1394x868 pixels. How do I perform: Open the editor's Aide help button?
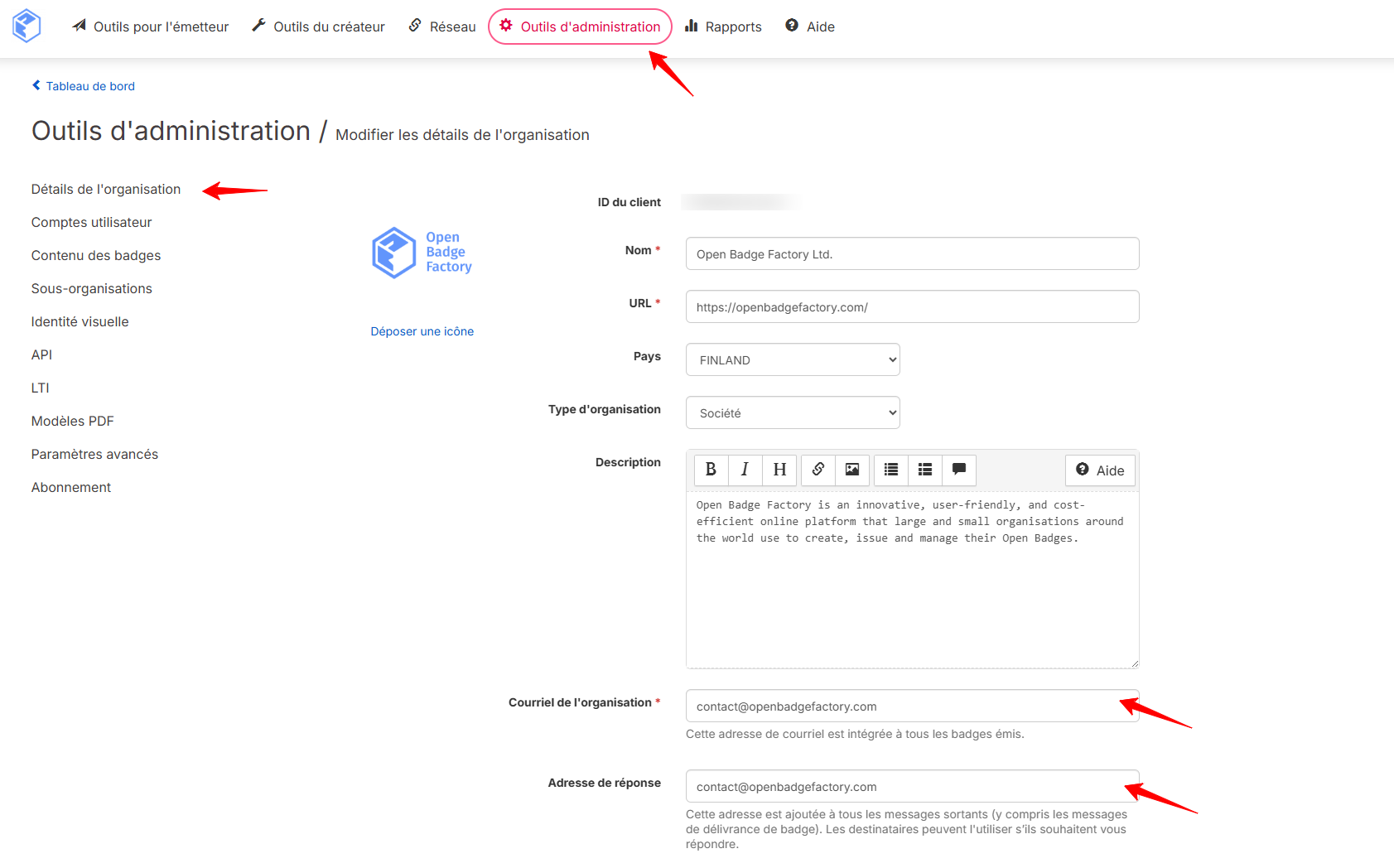coord(1100,470)
